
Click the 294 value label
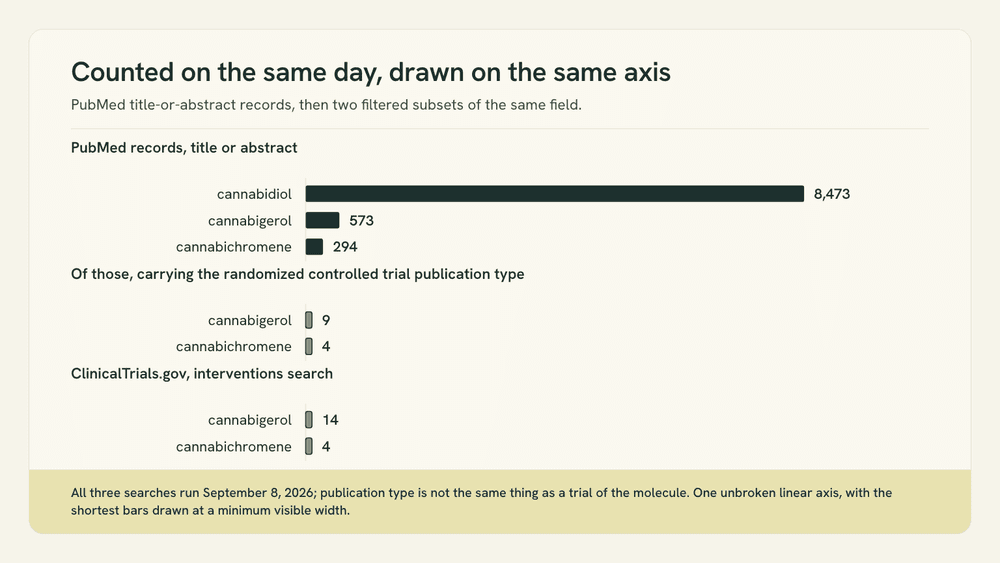click(345, 247)
